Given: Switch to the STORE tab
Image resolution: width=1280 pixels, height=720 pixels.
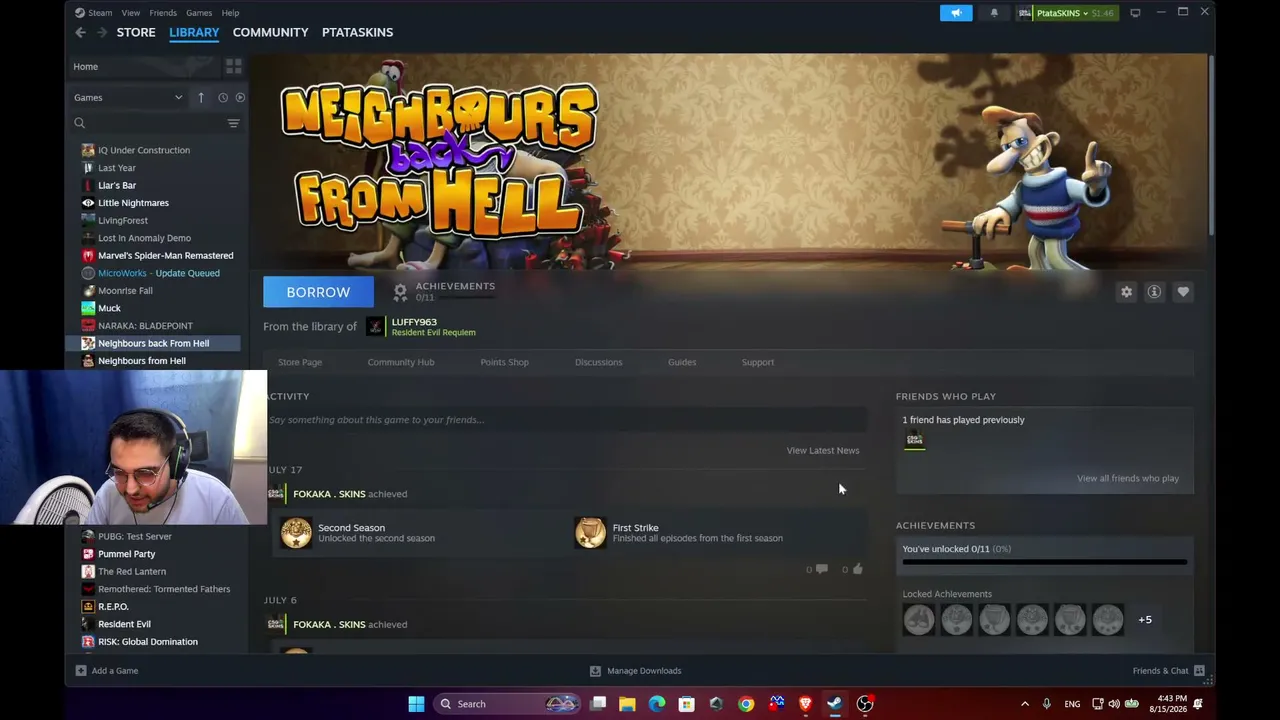Looking at the screenshot, I should (136, 32).
